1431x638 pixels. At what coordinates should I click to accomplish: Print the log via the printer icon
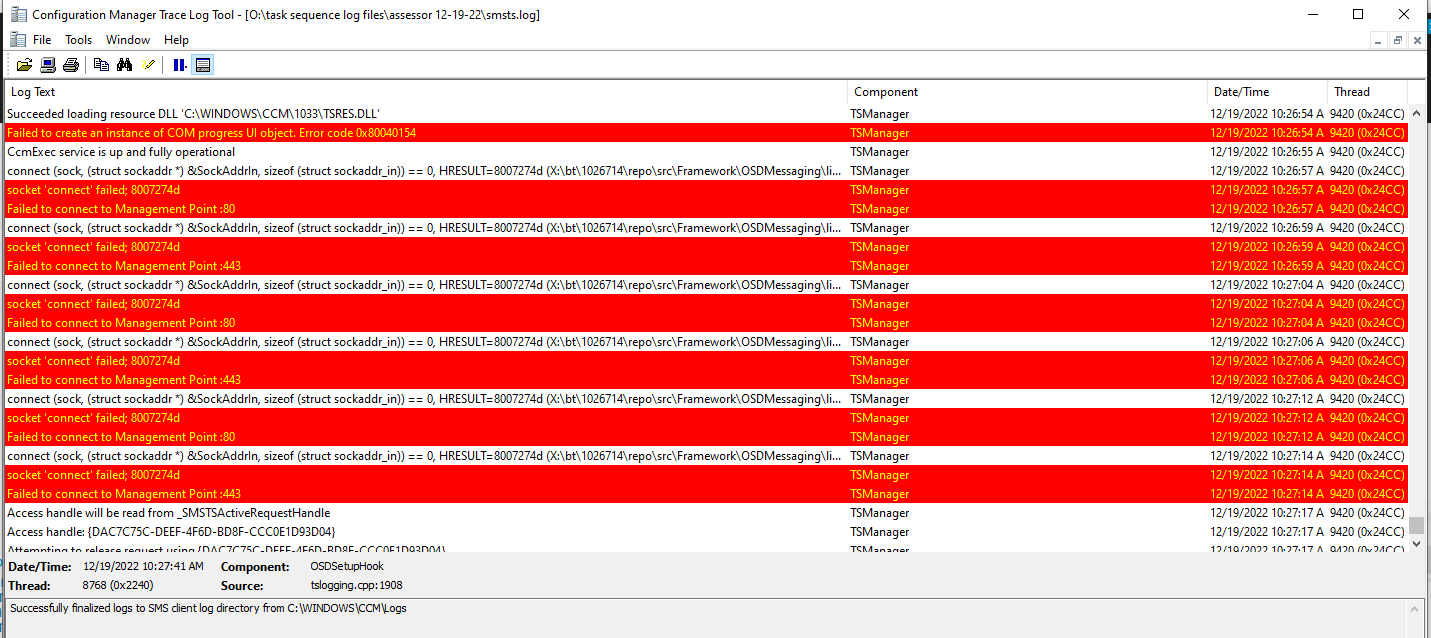70,64
